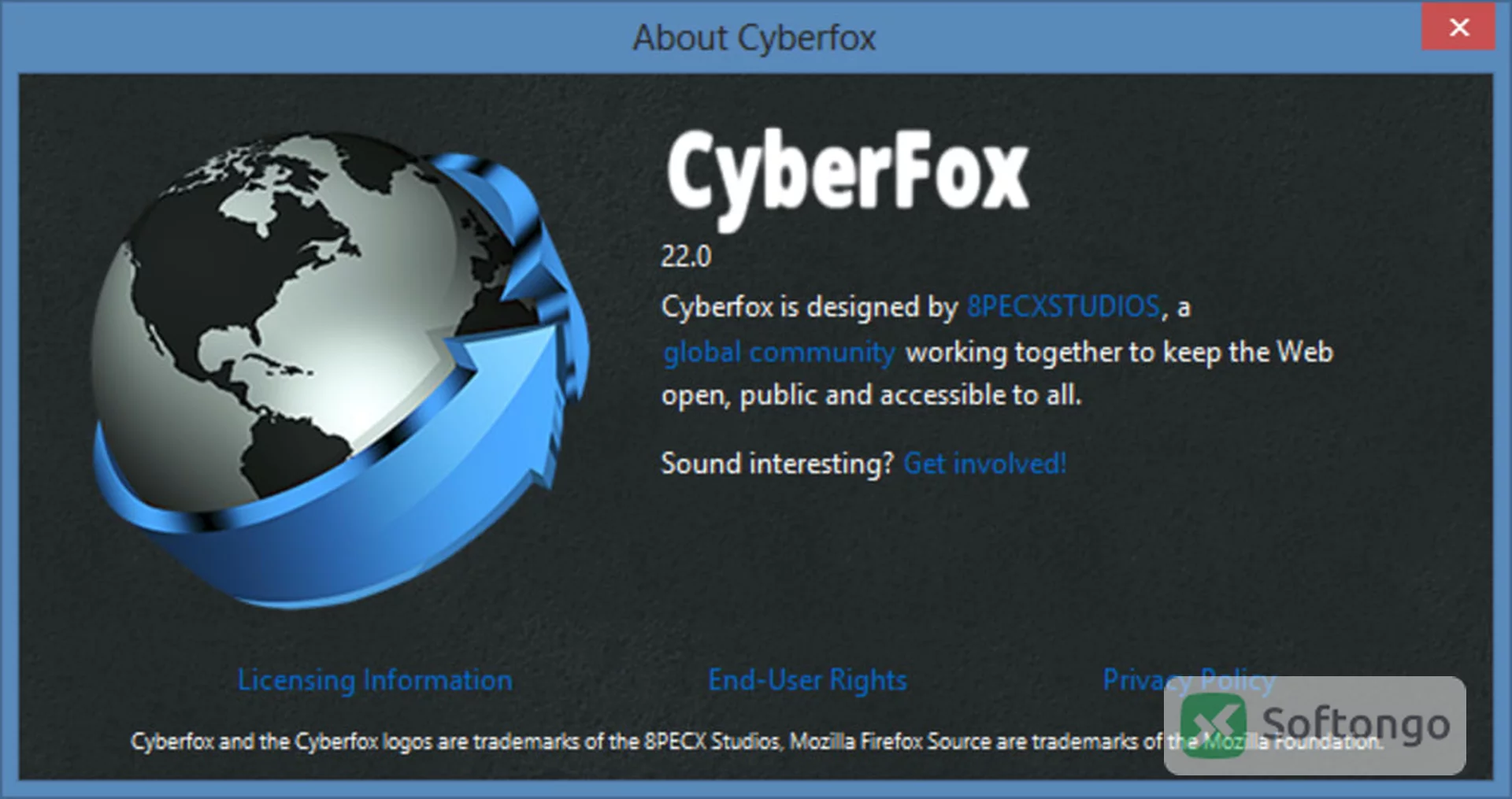The width and height of the screenshot is (1512, 799).
Task: Click the text 'open, public and accessible to all.'
Action: (x=871, y=395)
